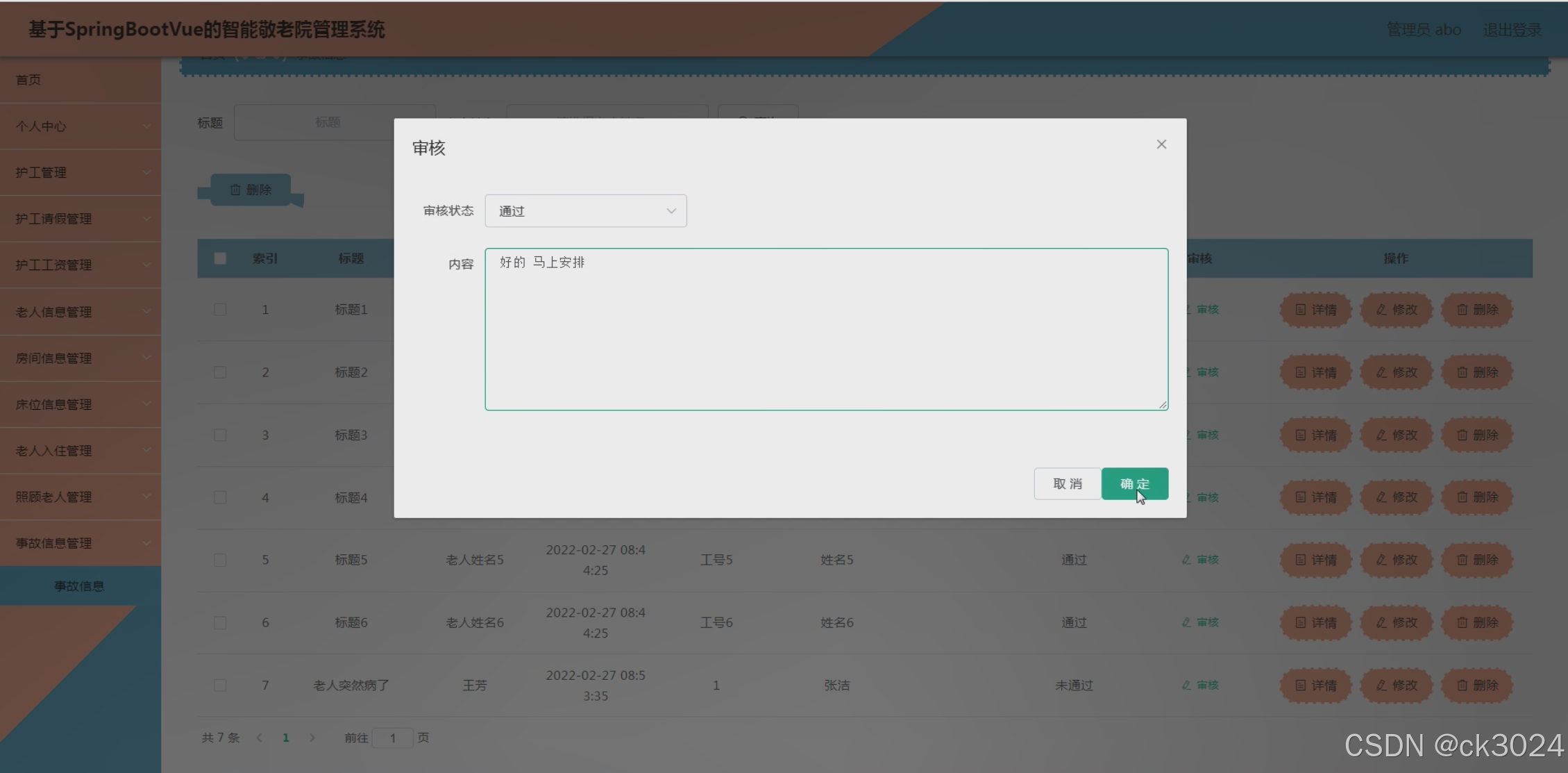Click the 删除 trash button above the table
The image size is (1568, 773).
(251, 190)
